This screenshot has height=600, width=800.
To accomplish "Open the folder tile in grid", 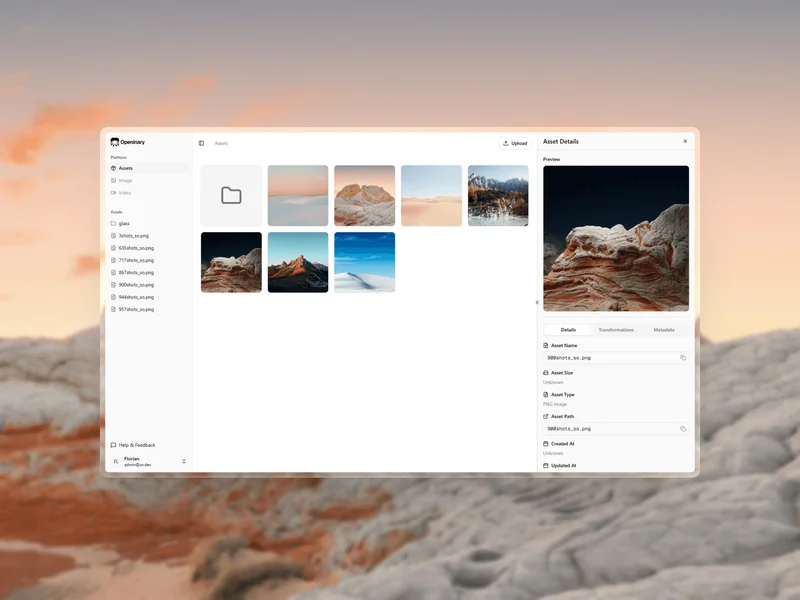I will pyautogui.click(x=231, y=195).
